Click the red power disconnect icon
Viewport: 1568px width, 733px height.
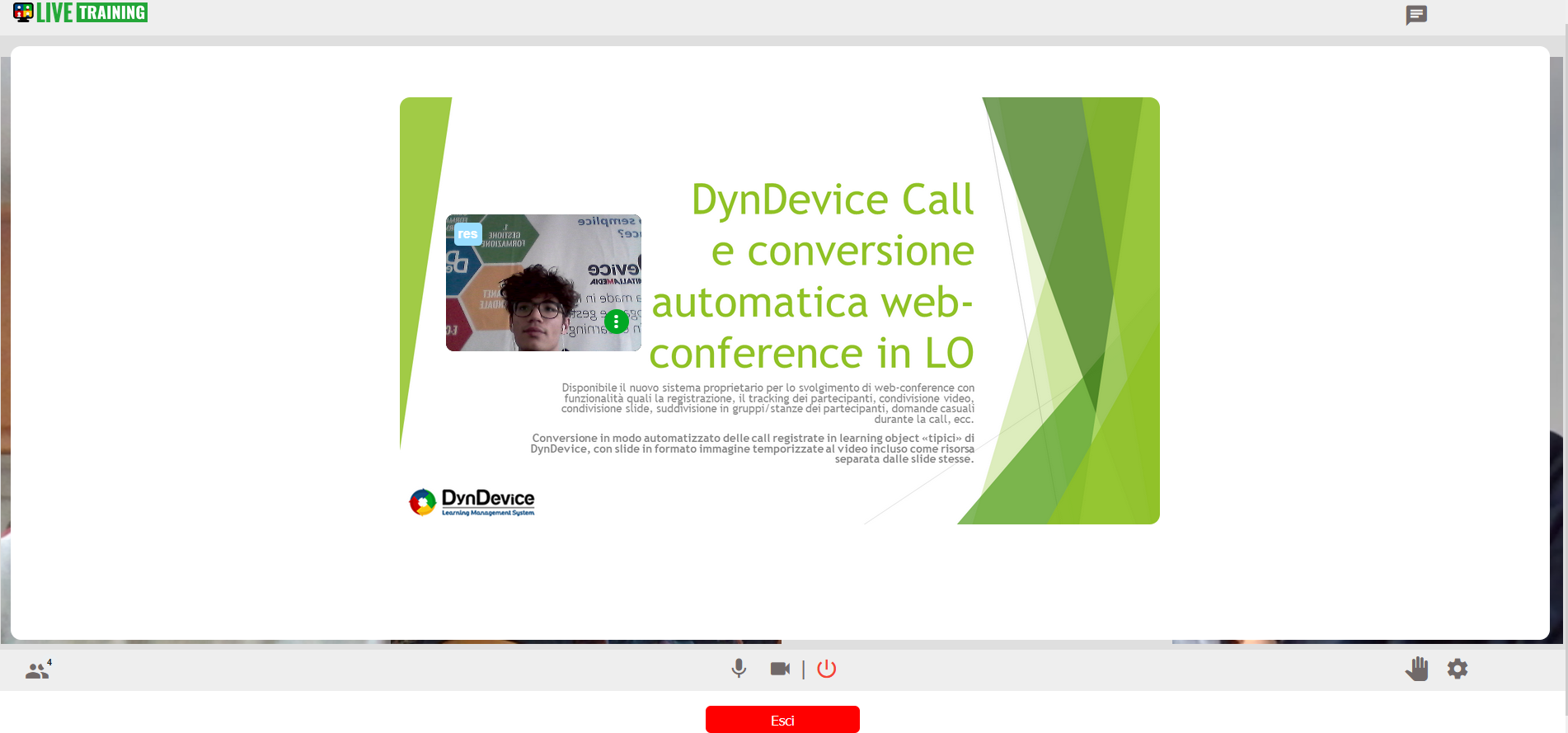[826, 669]
